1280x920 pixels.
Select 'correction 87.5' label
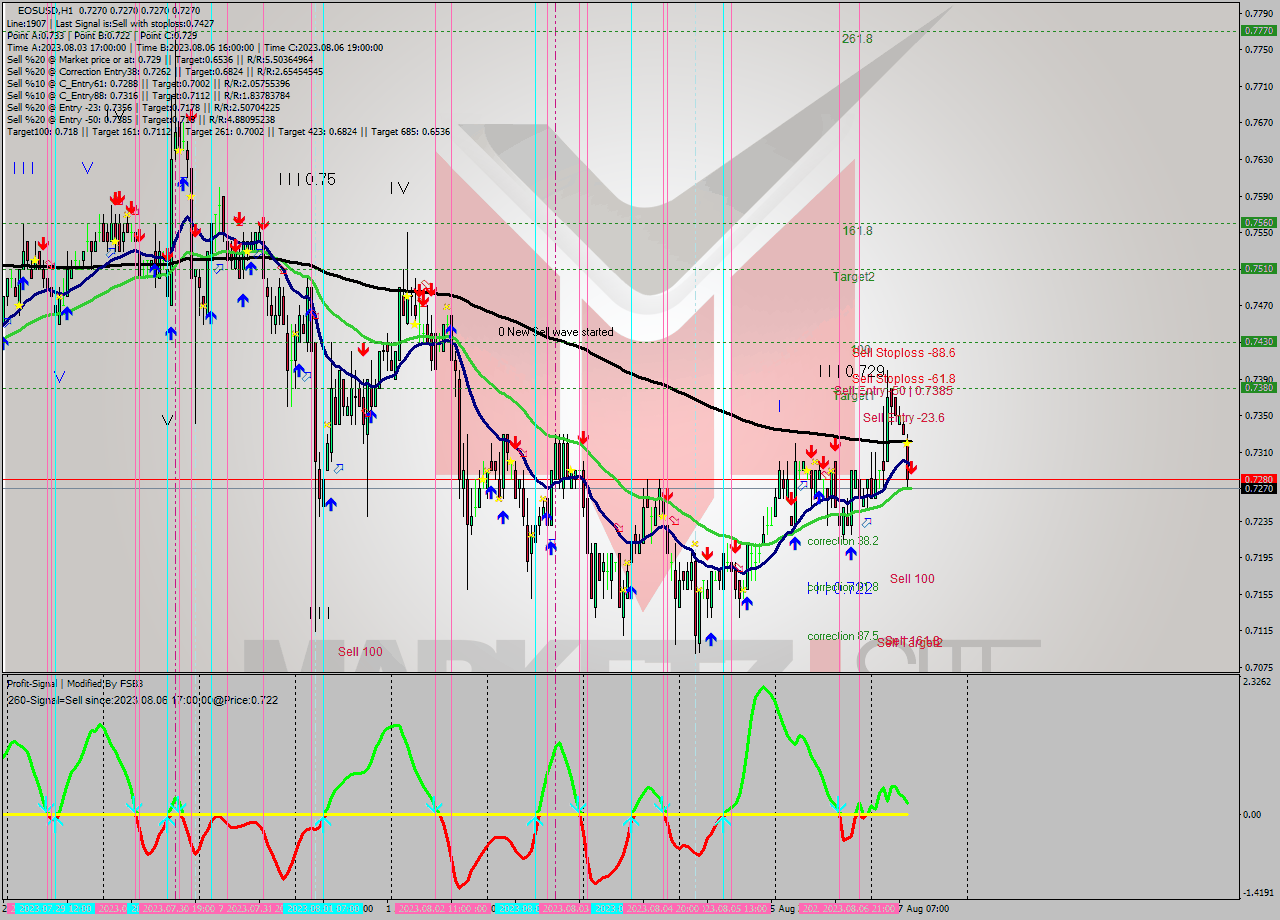843,636
